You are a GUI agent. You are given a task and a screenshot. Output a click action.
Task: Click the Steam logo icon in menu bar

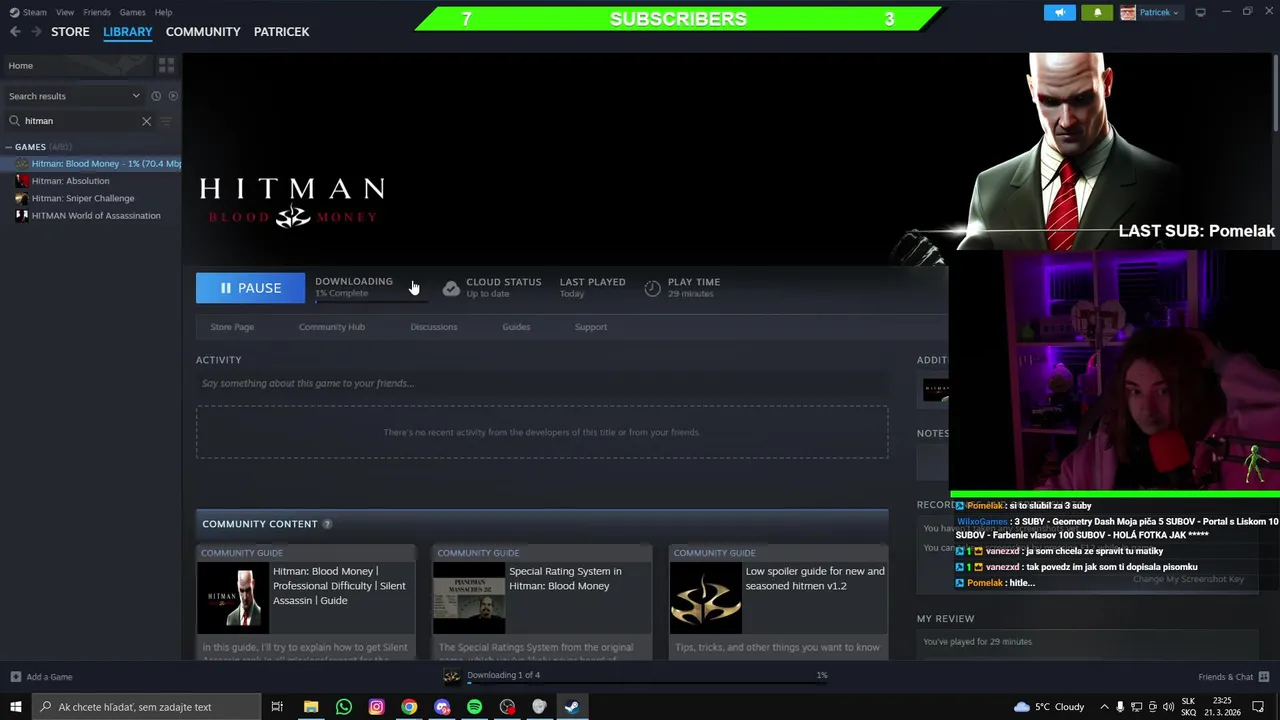coord(14,12)
